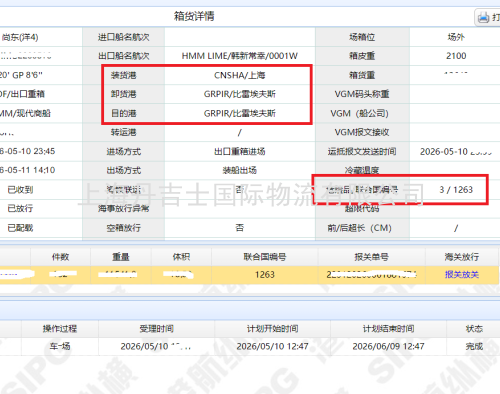Click the 出场方式 label
Screen dimensions: 500x394
[124, 170]
